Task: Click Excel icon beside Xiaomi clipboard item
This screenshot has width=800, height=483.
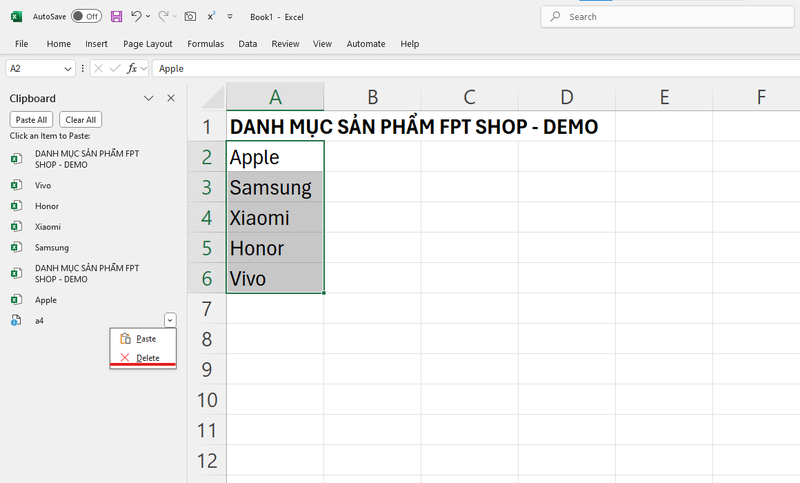Action: [16, 226]
